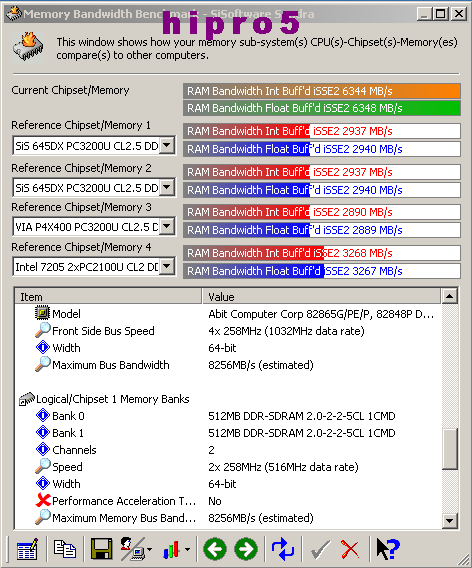The image size is (472, 568).
Task: Select the SiS 645DX combo under Reference 1
Action: [94, 146]
